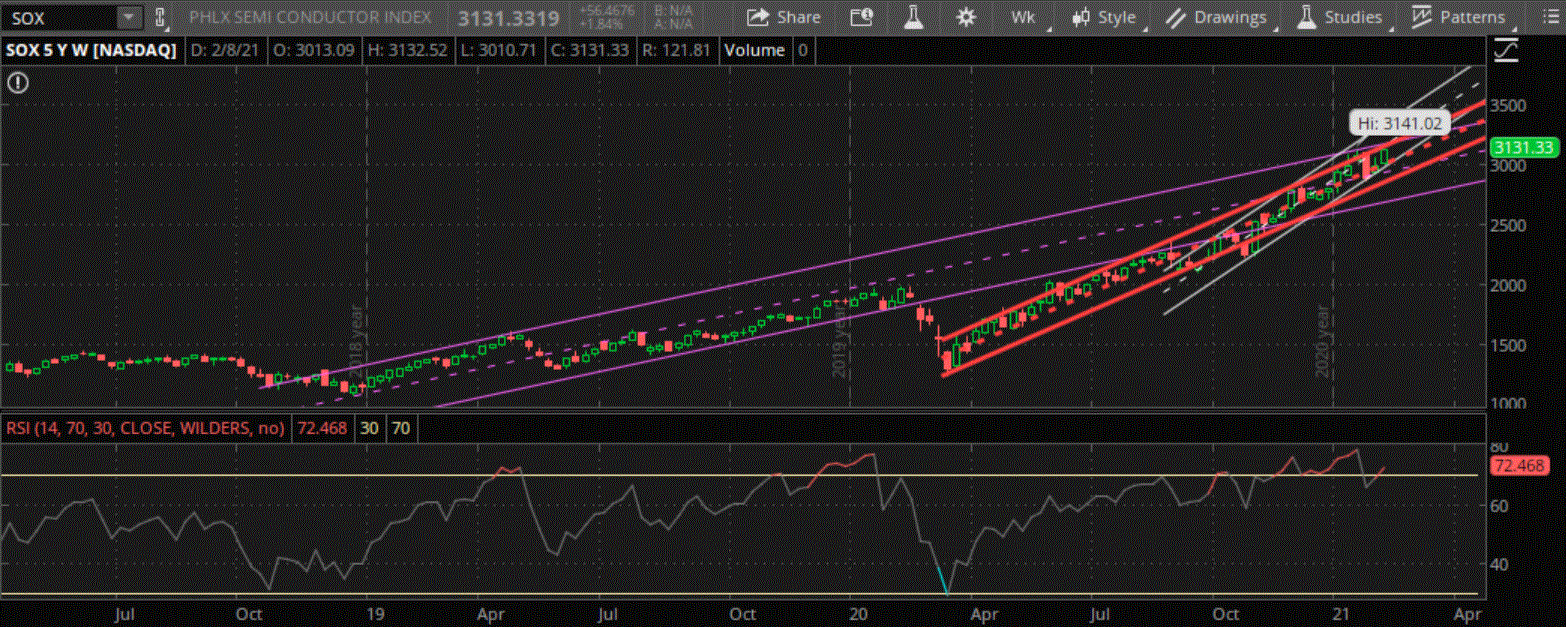Click the Share arrow icon
1566x627 pixels.
coord(759,17)
